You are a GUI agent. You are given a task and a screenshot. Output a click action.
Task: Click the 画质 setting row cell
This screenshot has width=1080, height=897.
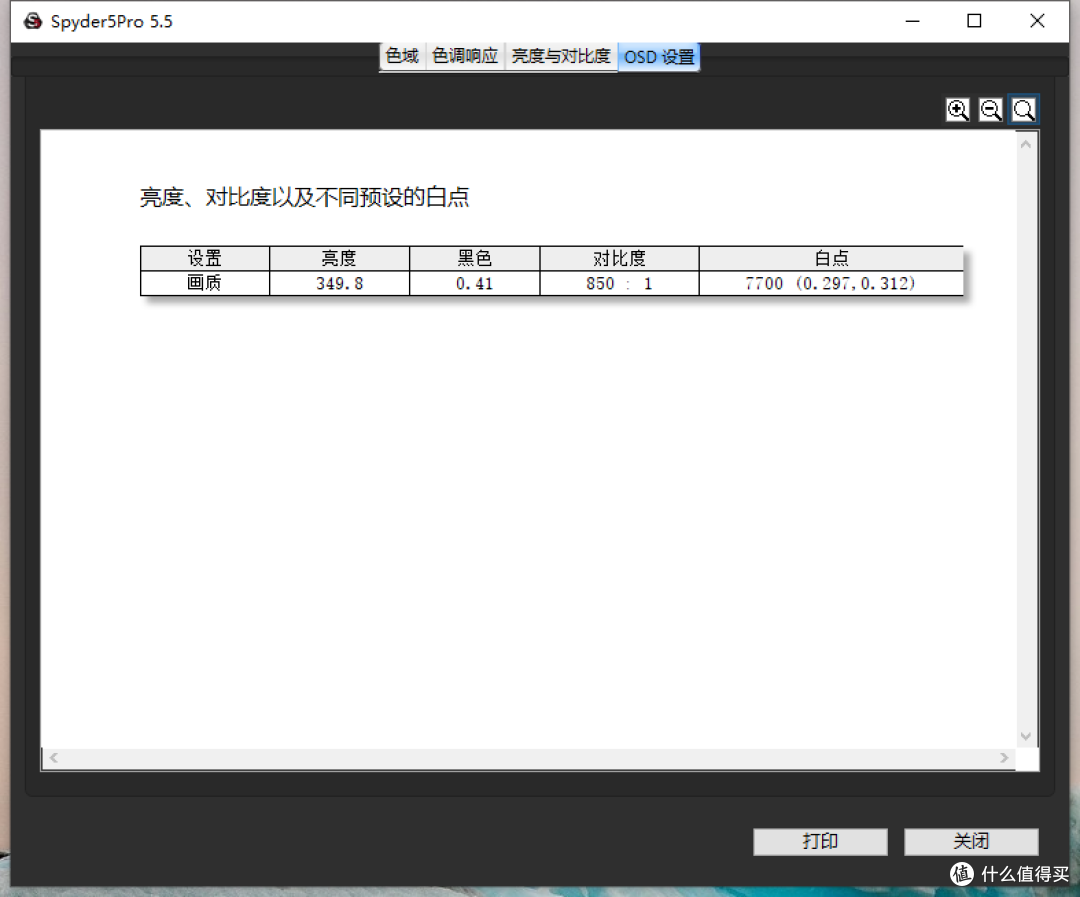pyautogui.click(x=205, y=283)
